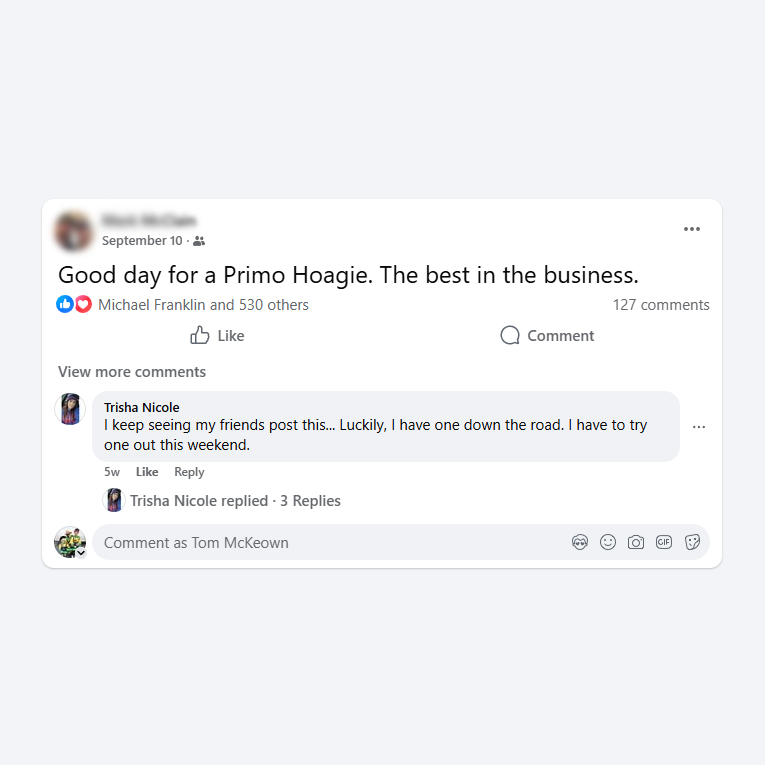The width and height of the screenshot is (765, 765).
Task: Open the GIF picker for the comment
Action: [x=664, y=542]
